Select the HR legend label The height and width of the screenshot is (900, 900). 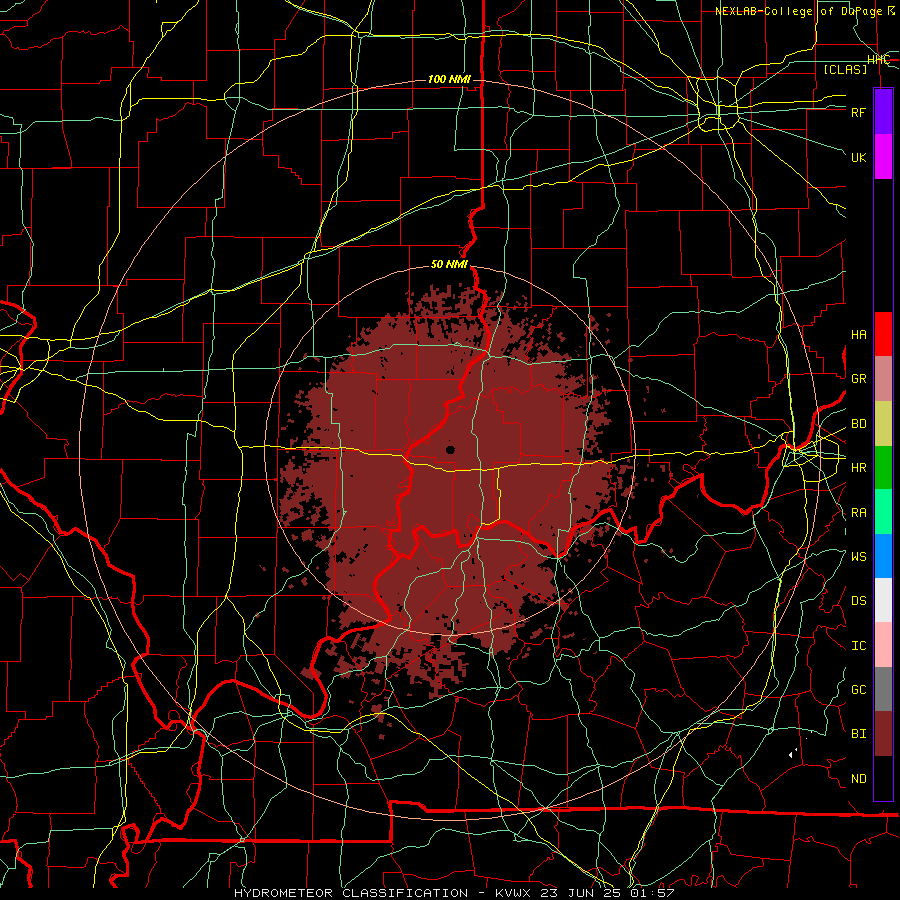tap(859, 468)
